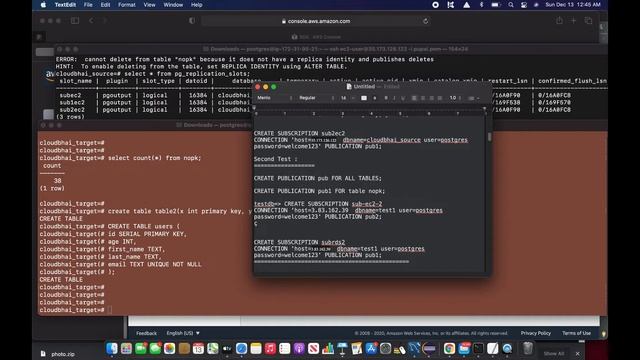Screen dimensions: 640x360
Task: Go back in Safari
Action: point(91,20)
